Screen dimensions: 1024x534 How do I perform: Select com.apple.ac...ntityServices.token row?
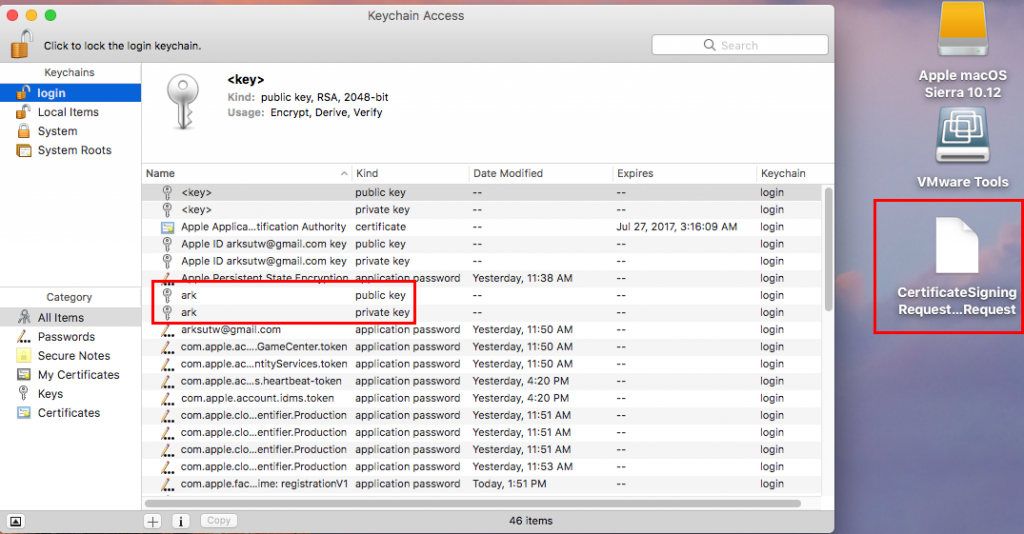tap(482, 364)
